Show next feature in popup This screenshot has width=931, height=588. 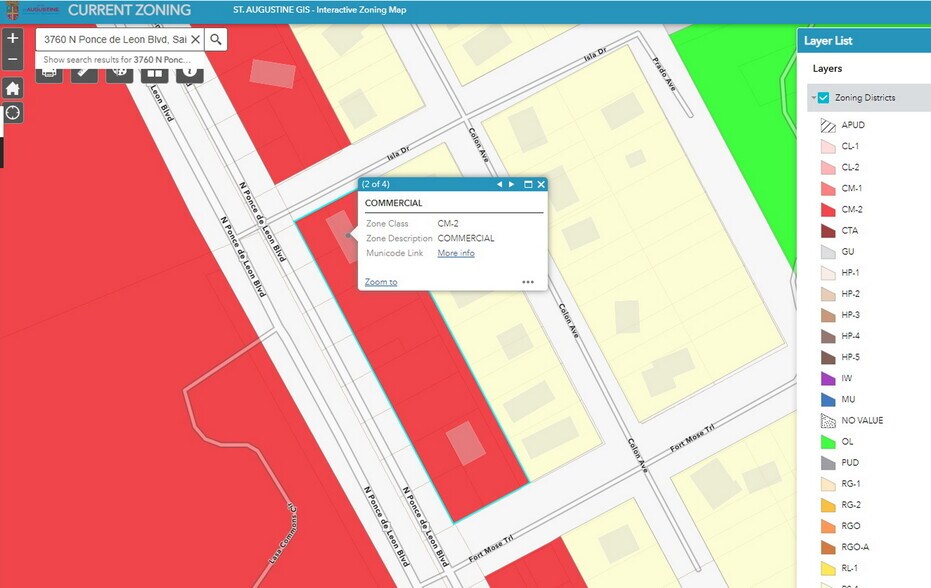tap(512, 185)
